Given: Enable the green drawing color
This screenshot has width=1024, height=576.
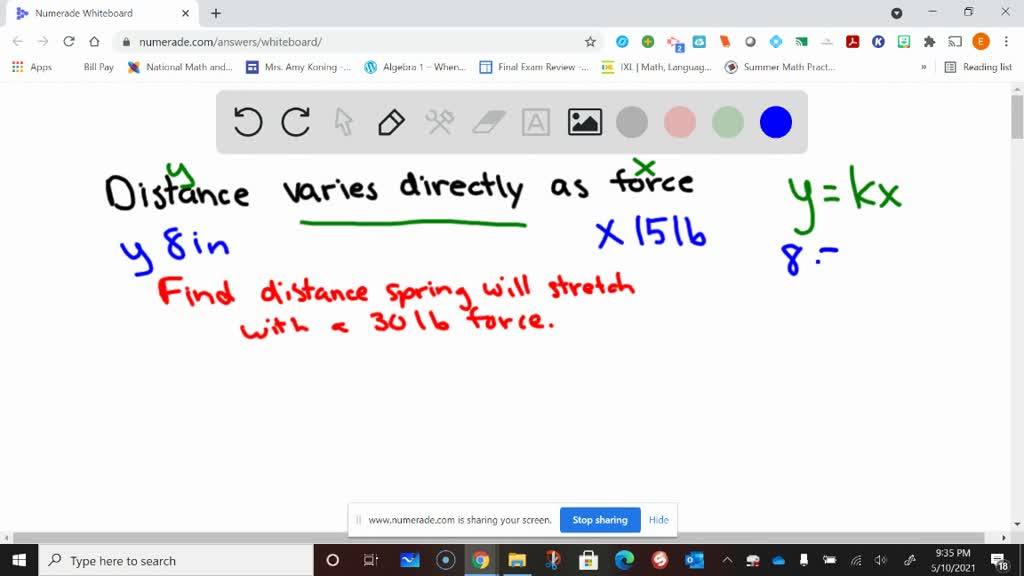Looking at the screenshot, I should 728,121.
